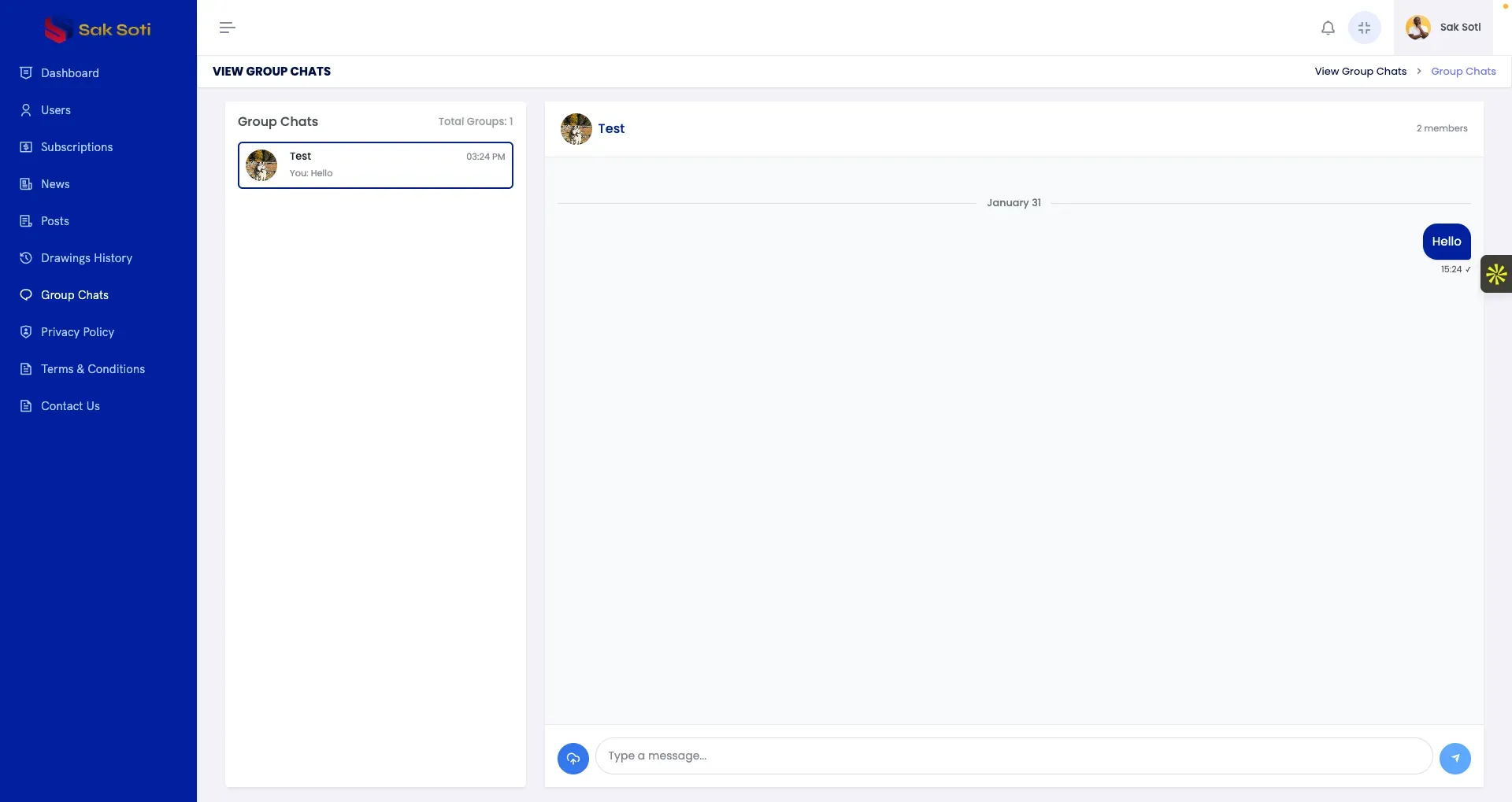Click the Contact Us sidebar icon
1512x802 pixels.
pyautogui.click(x=26, y=406)
